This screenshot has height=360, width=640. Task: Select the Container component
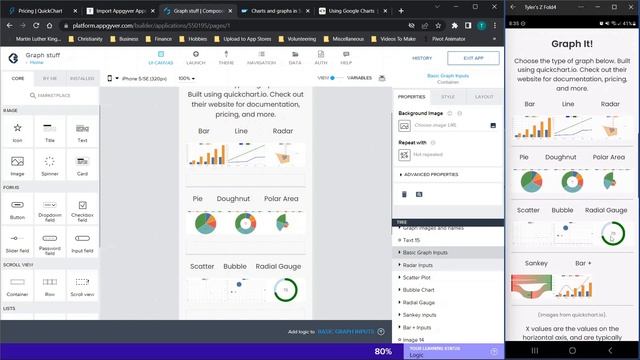click(x=18, y=287)
